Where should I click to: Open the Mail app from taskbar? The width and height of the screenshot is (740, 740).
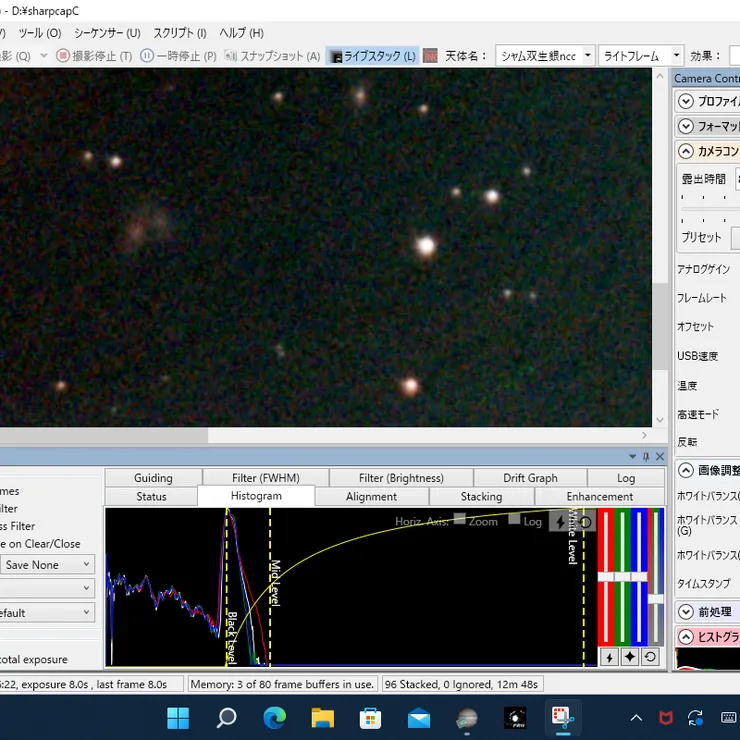[x=419, y=718]
